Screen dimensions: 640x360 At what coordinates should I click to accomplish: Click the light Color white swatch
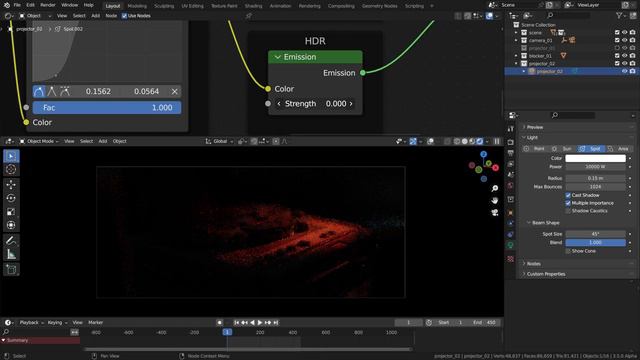[595, 158]
